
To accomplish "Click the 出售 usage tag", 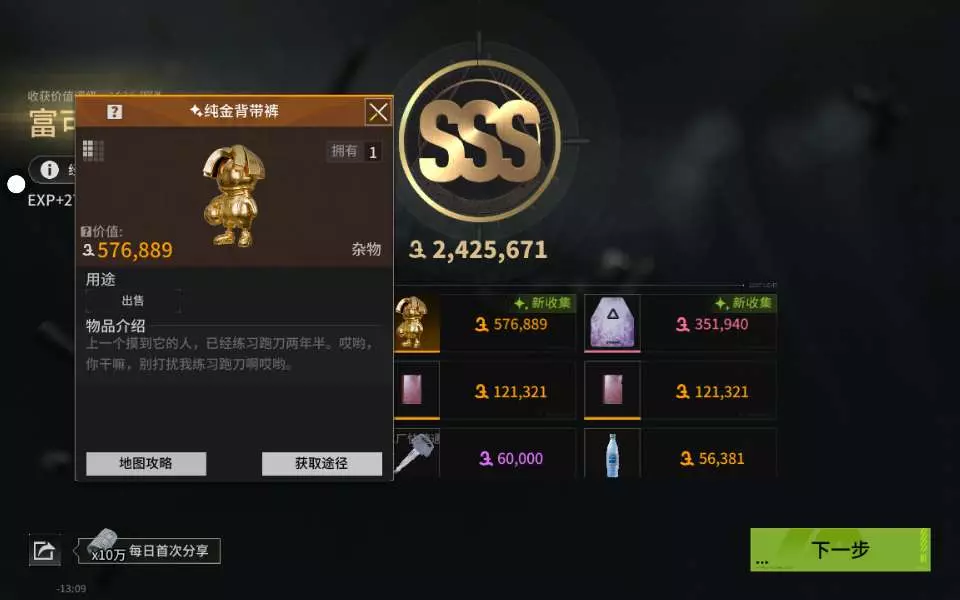I will point(133,300).
